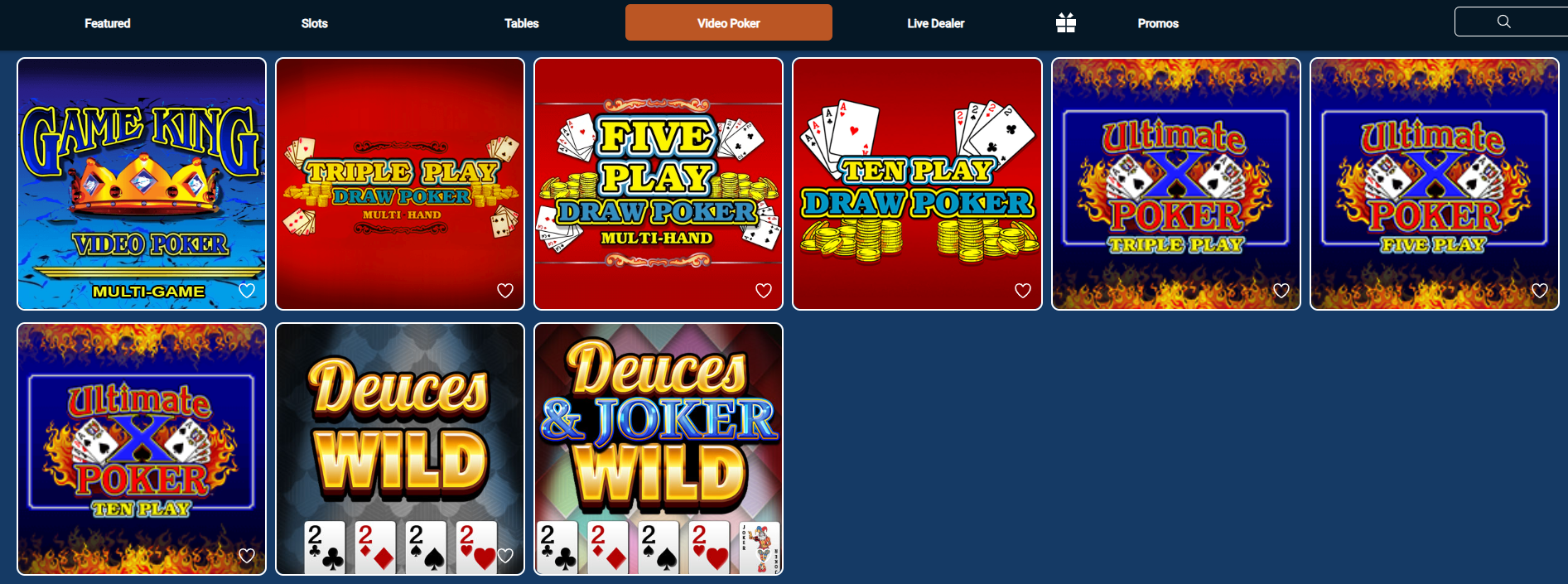This screenshot has width=1568, height=584.
Task: Toggle heart on Ultimate X Ten Play
Action: tap(247, 556)
